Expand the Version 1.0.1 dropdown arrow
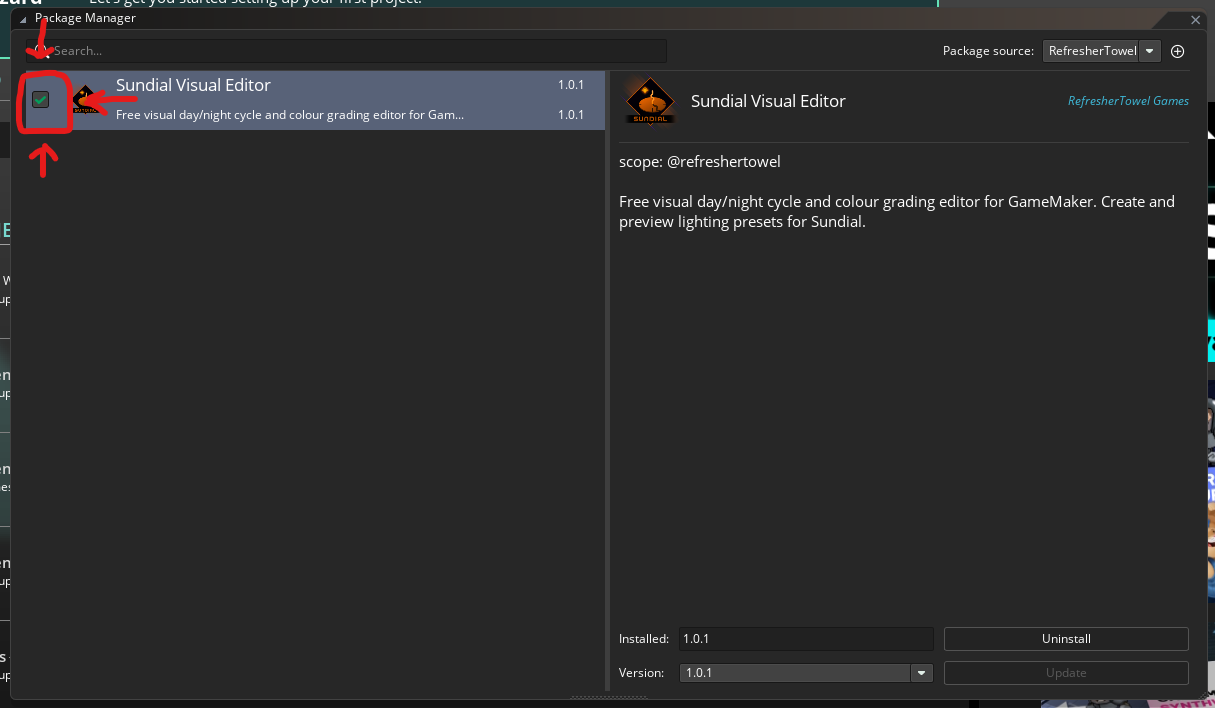Image resolution: width=1215 pixels, height=708 pixels. [922, 673]
